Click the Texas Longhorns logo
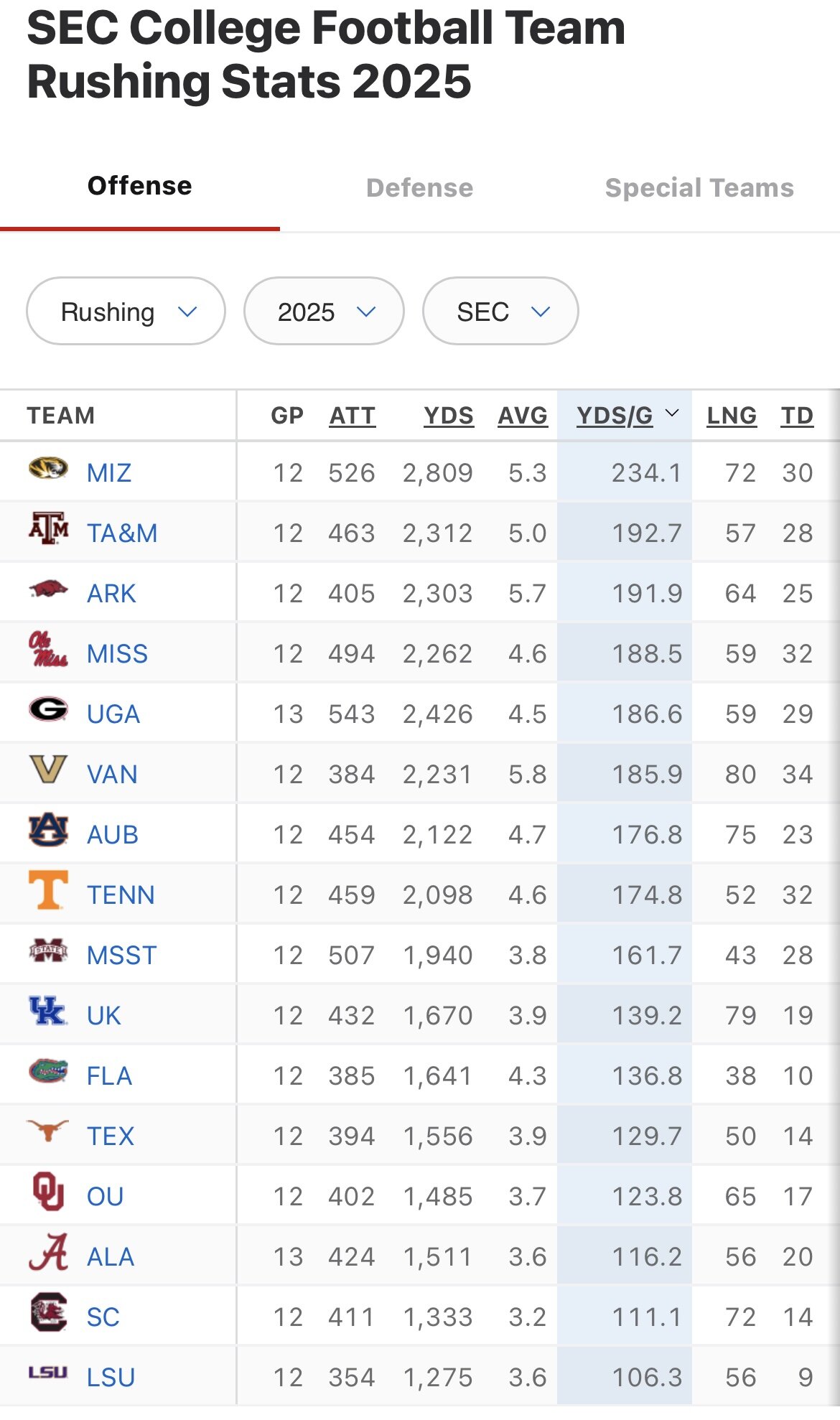The width and height of the screenshot is (840, 1420). click(x=48, y=1131)
